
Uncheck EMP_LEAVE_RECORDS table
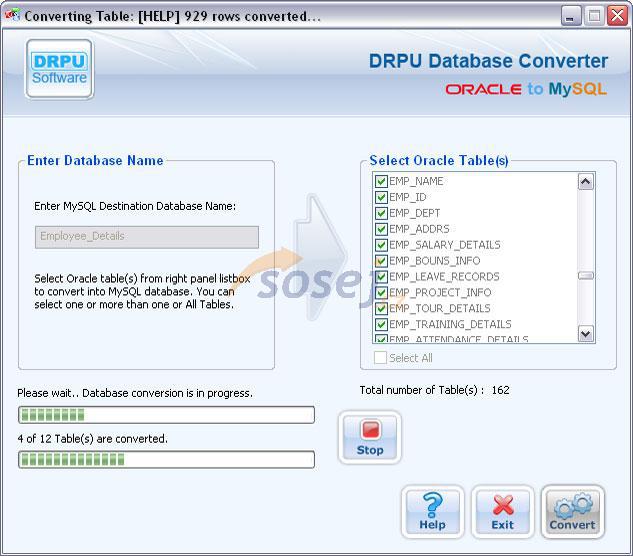coord(381,277)
